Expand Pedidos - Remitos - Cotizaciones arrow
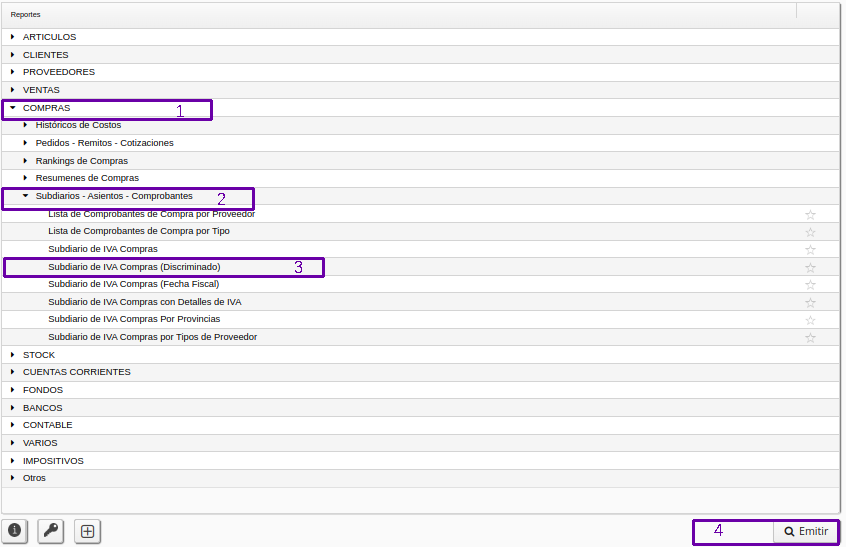 click(x=25, y=142)
